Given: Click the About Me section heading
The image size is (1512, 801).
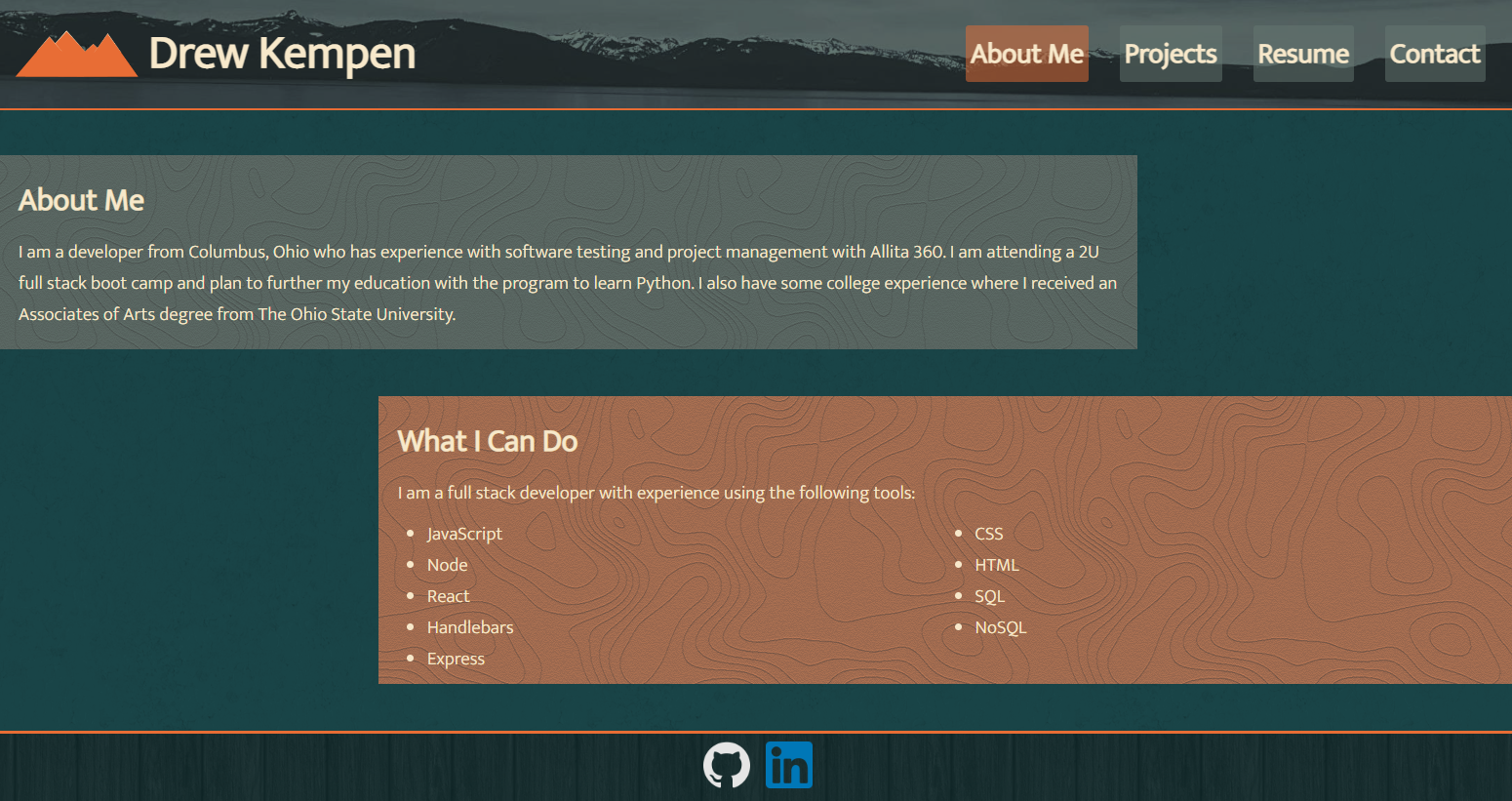Looking at the screenshot, I should (81, 200).
